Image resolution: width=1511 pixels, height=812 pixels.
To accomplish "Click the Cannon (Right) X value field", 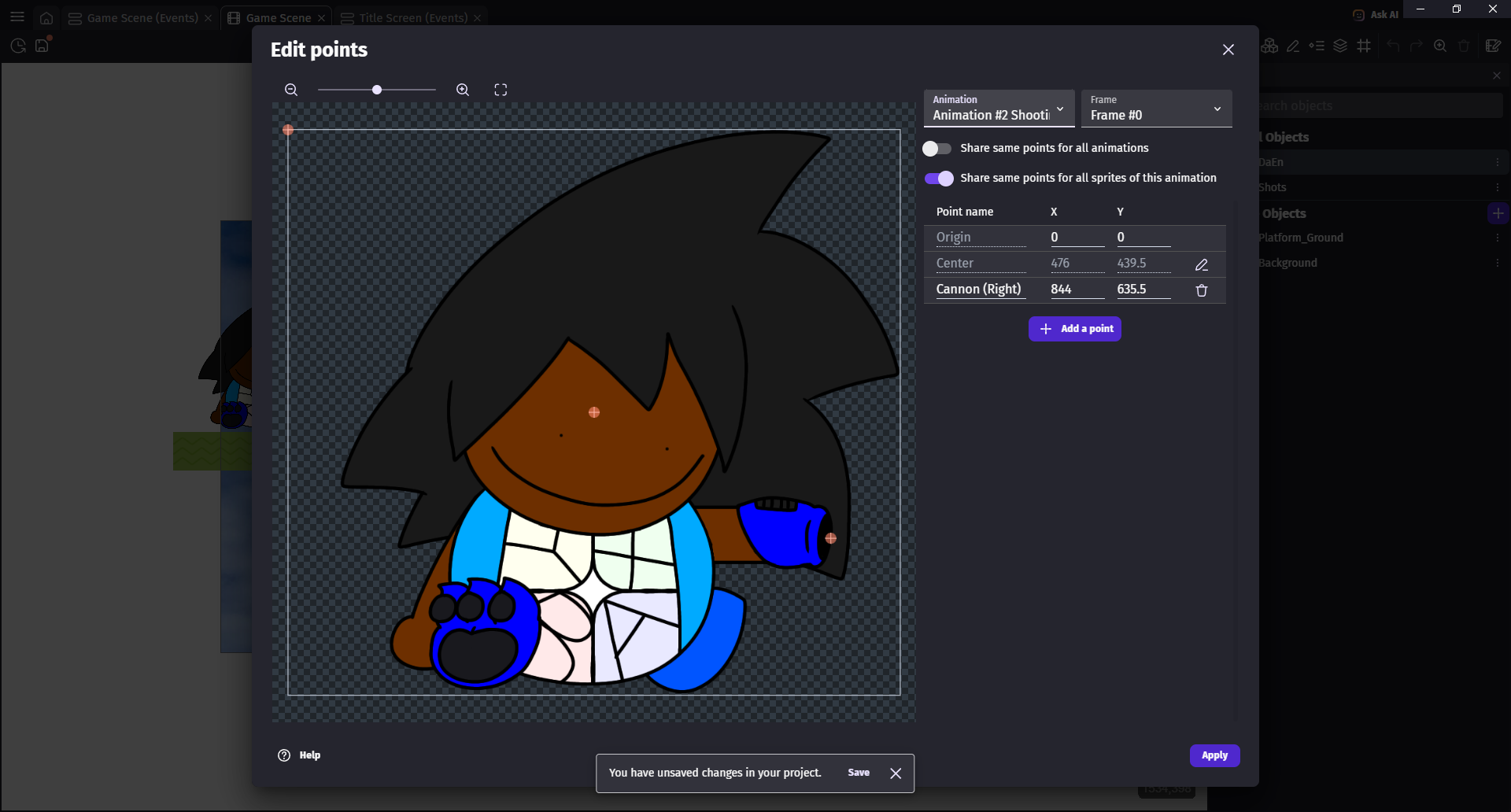I will point(1077,290).
